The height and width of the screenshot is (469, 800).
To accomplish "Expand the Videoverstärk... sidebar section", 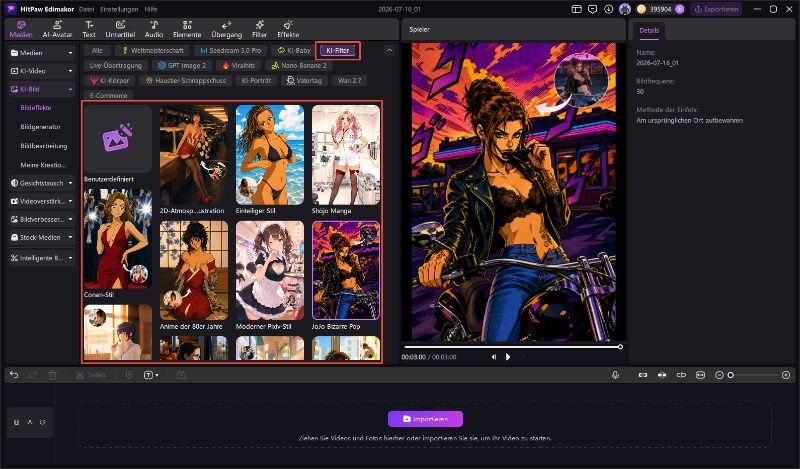I will (x=42, y=201).
